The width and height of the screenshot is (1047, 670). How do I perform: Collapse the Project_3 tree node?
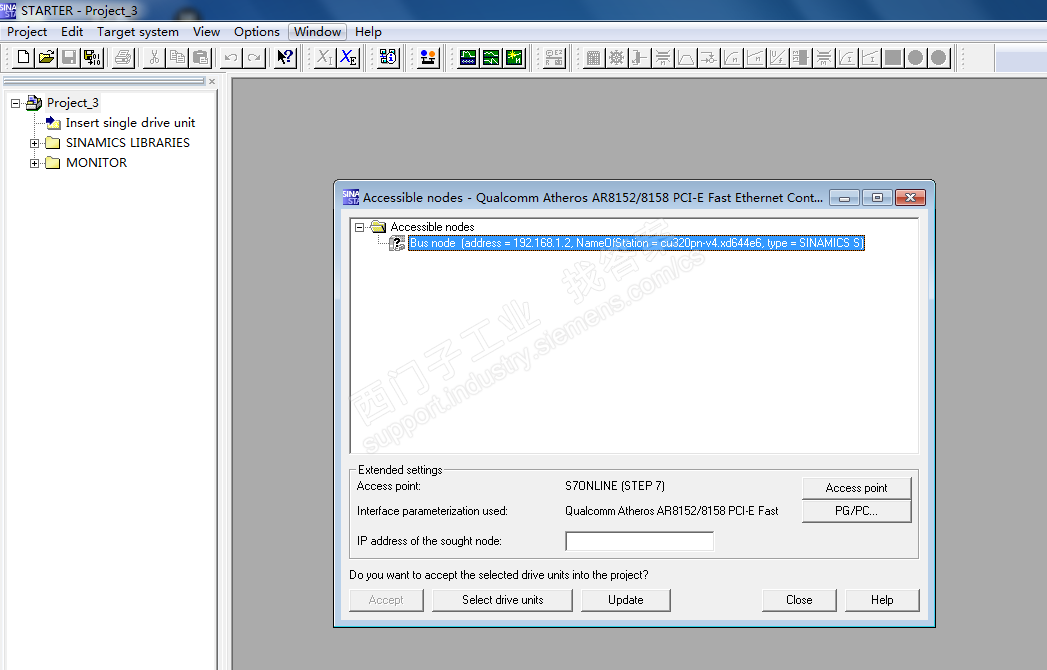coord(15,104)
